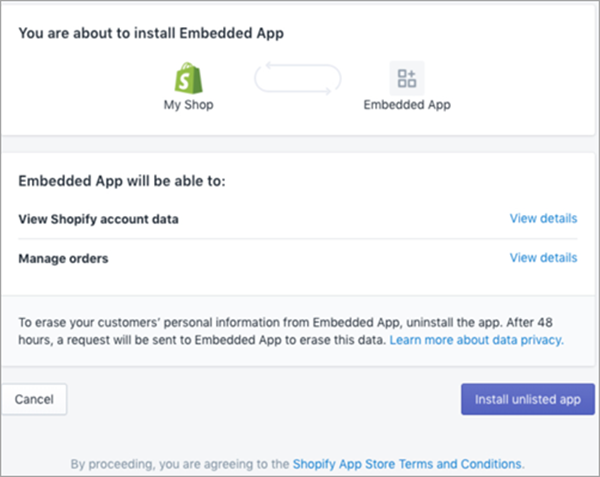Click the 'After 48 hours' sentence in notice
Image resolution: width=600 pixels, height=477 pixels.
click(200, 340)
